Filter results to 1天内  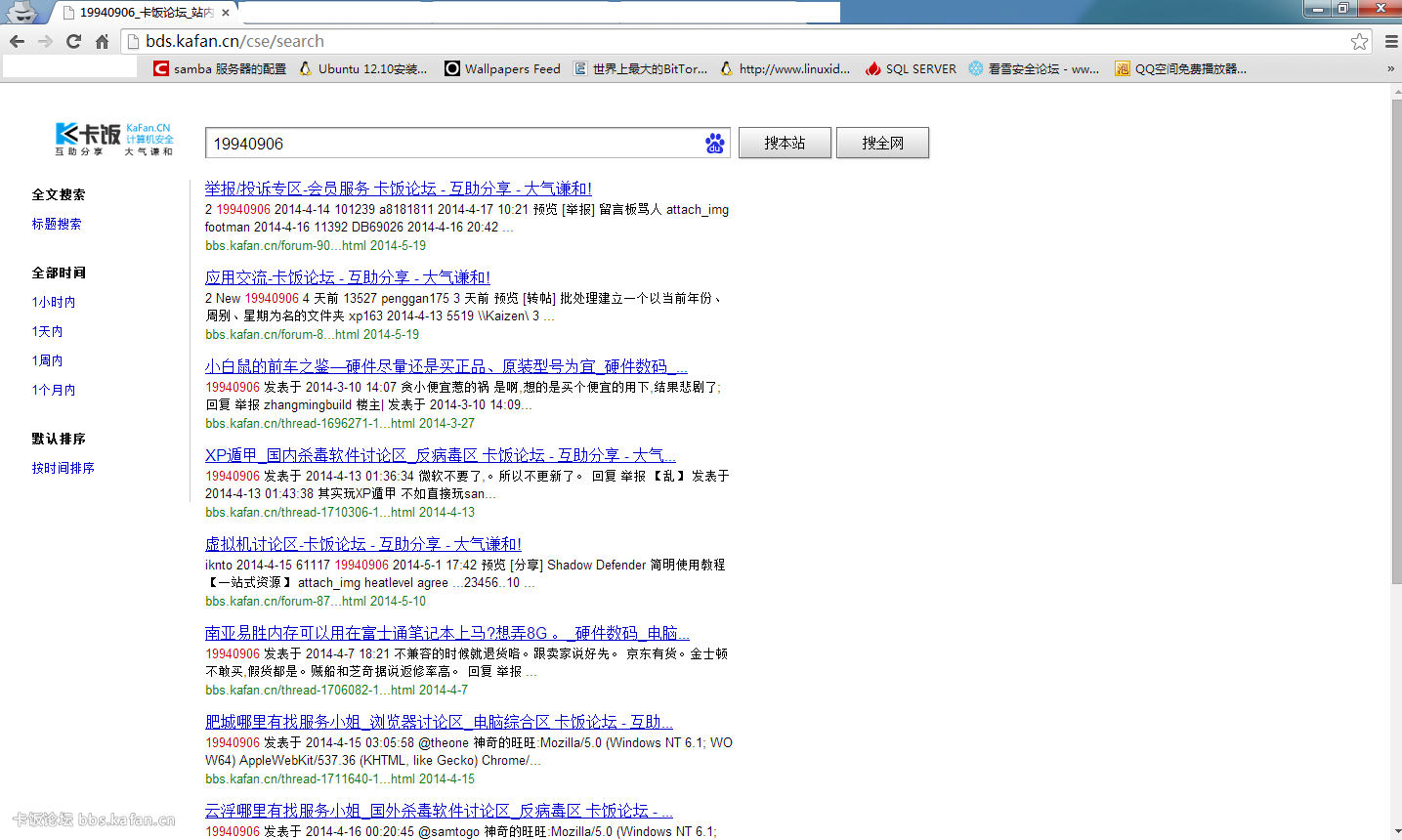(x=47, y=331)
